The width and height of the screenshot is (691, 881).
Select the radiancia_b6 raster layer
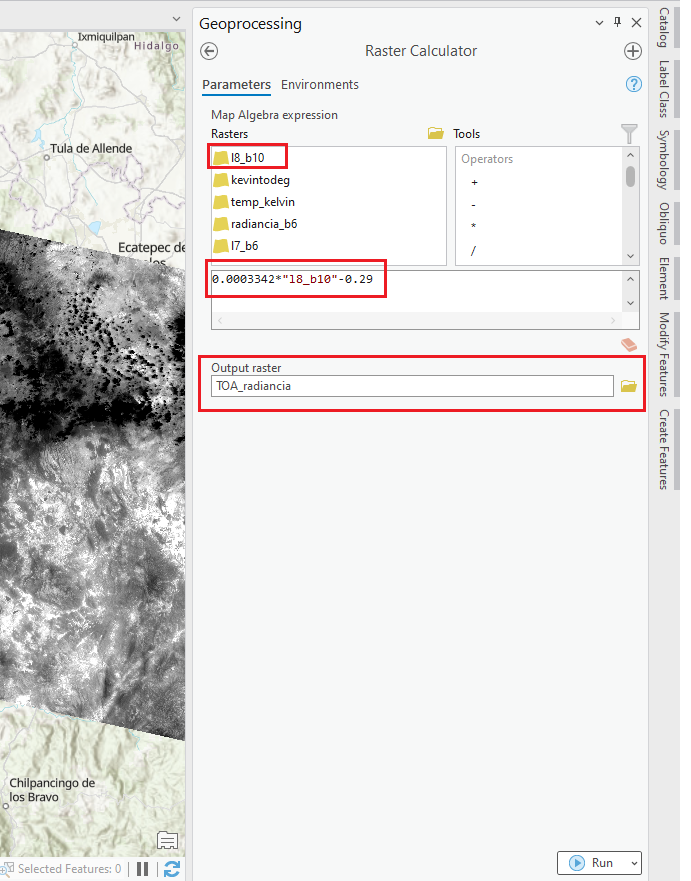pos(263,224)
